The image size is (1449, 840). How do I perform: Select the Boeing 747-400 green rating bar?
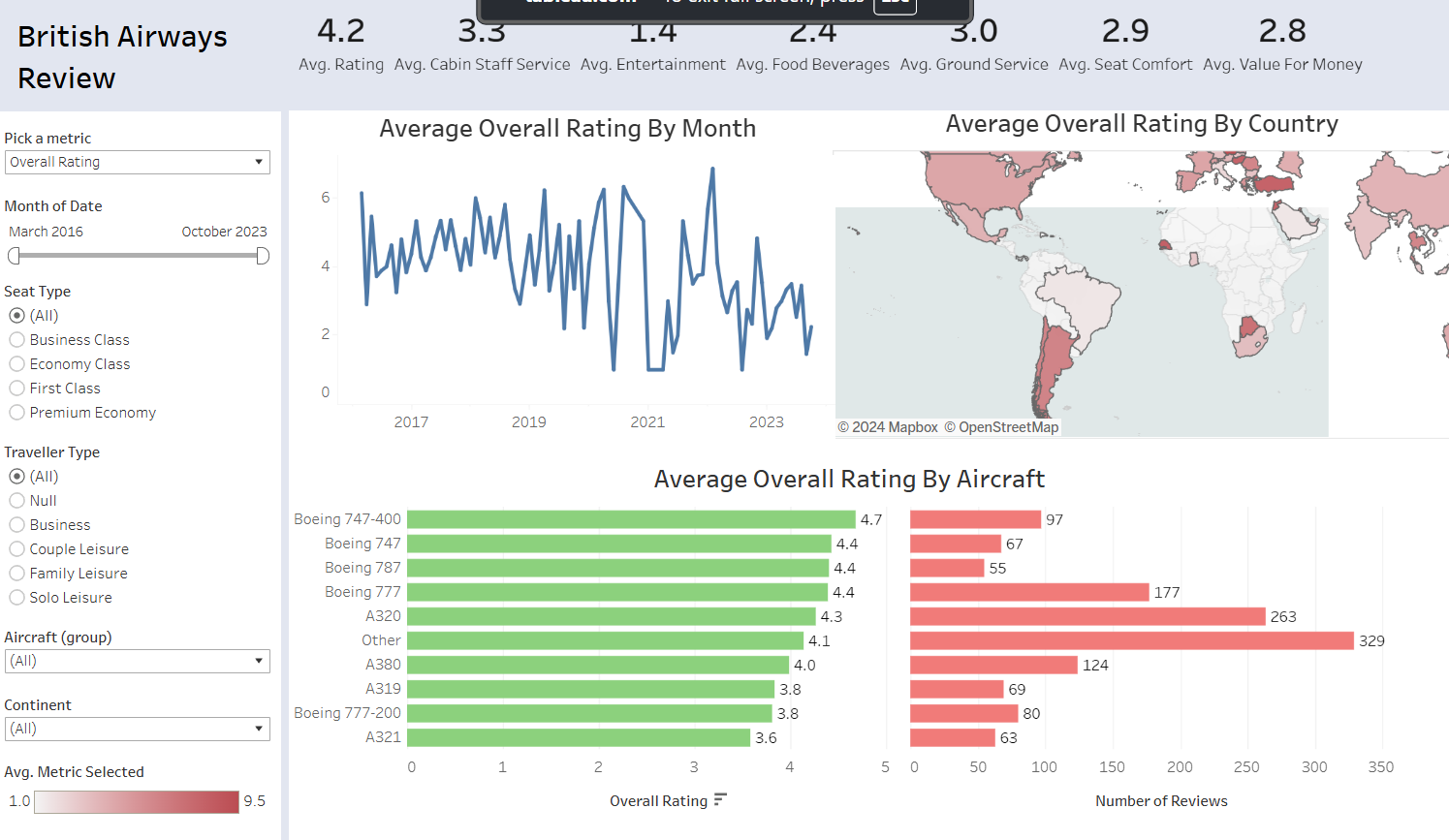[x=631, y=520]
